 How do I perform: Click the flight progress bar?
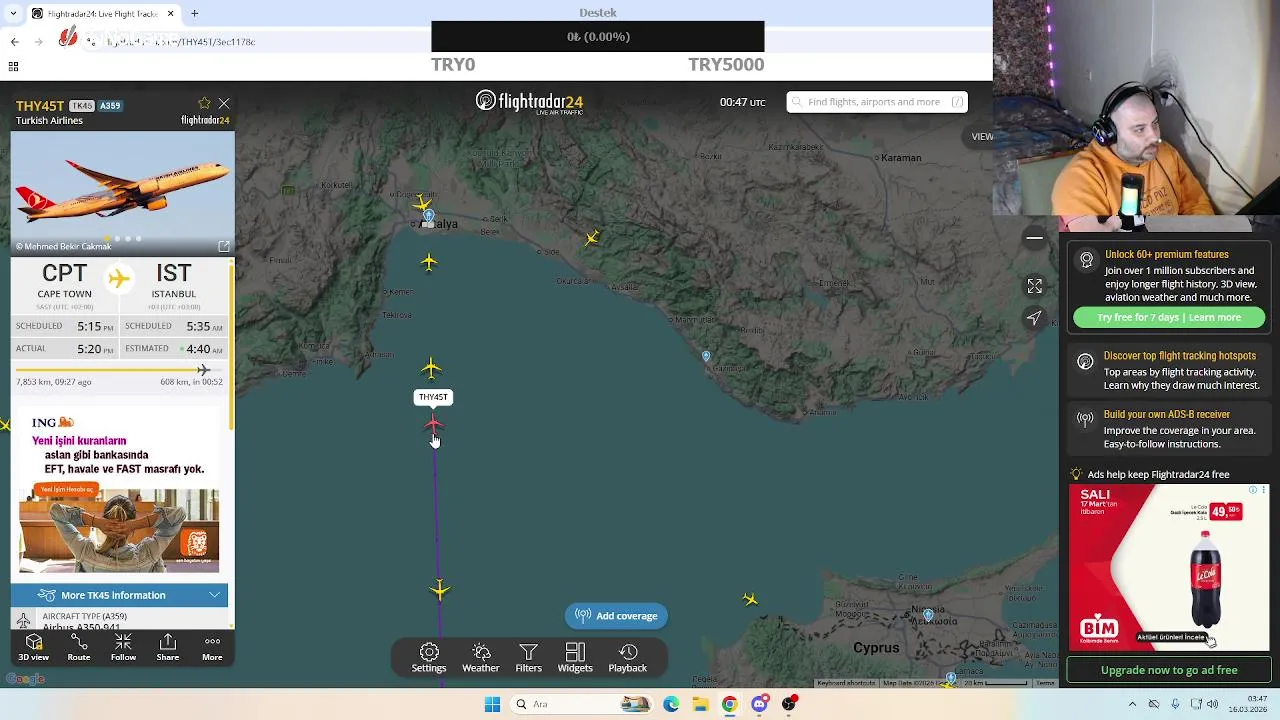click(121, 370)
